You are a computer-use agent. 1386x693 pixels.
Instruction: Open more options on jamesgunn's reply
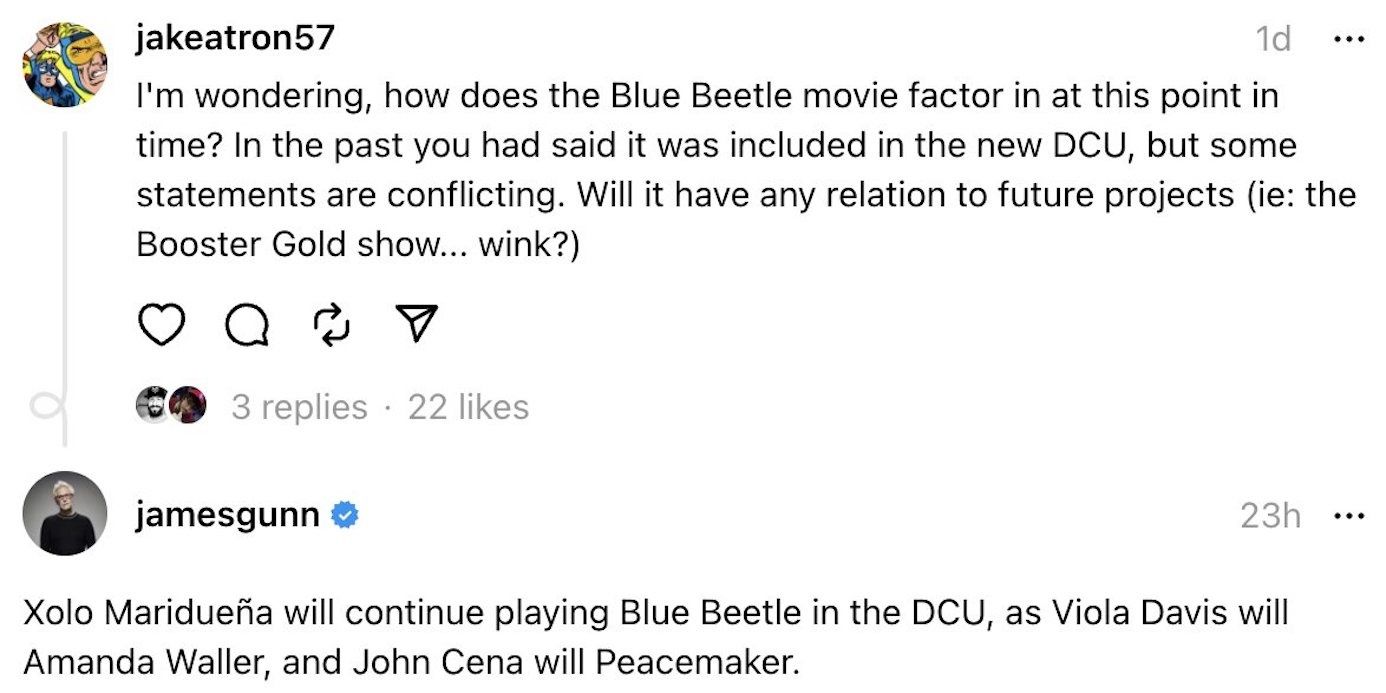tap(1349, 516)
